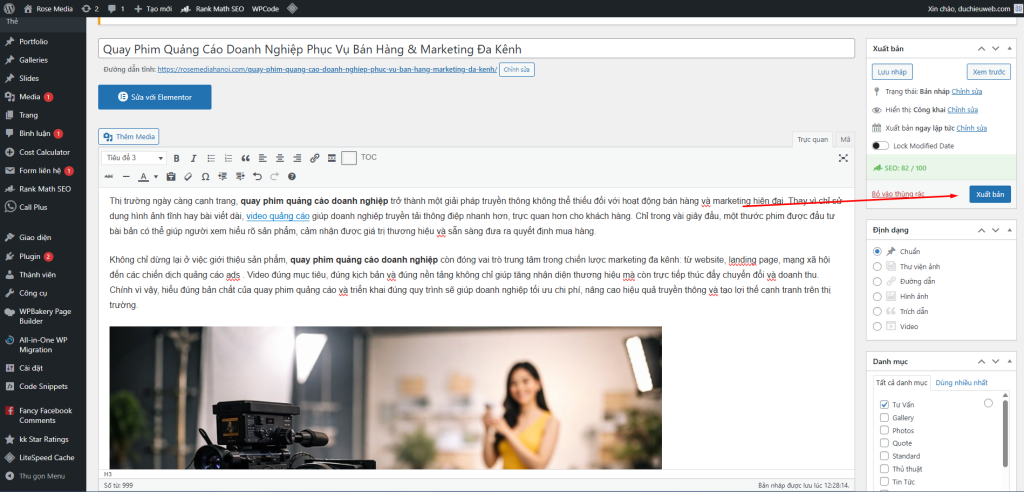The image size is (1024, 492).
Task: Open updates indicator in admin bar
Action: click(88, 9)
